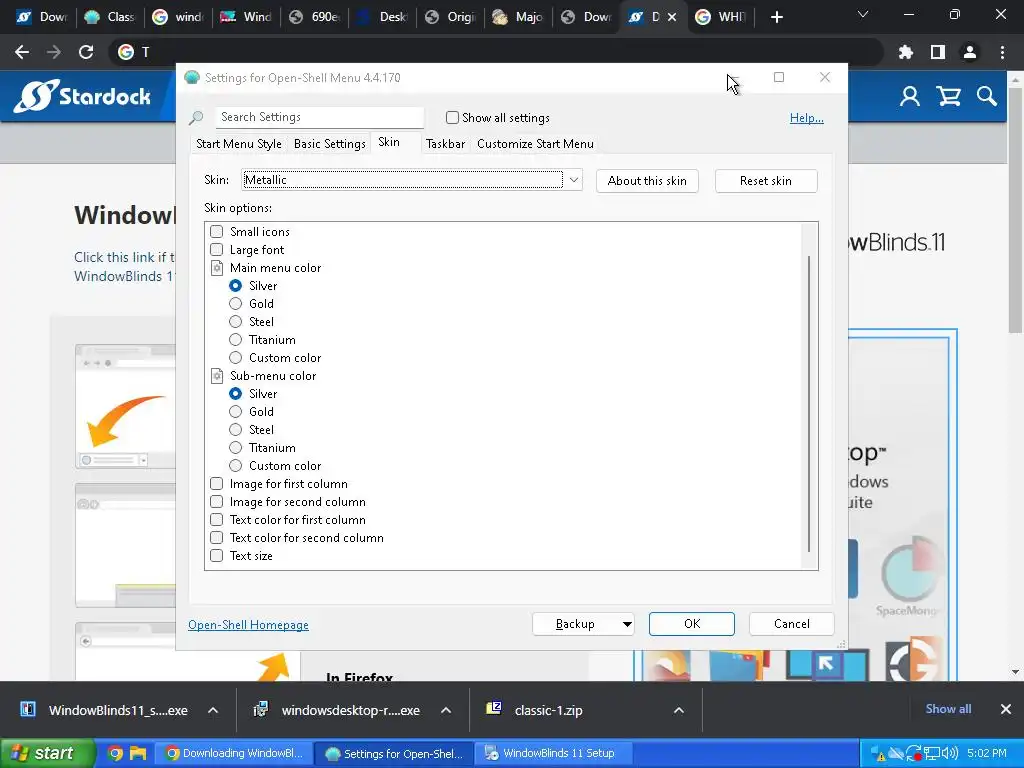Click the WindowBlinds11 exe download icon
Viewport: 1024px width, 768px height.
[28, 709]
